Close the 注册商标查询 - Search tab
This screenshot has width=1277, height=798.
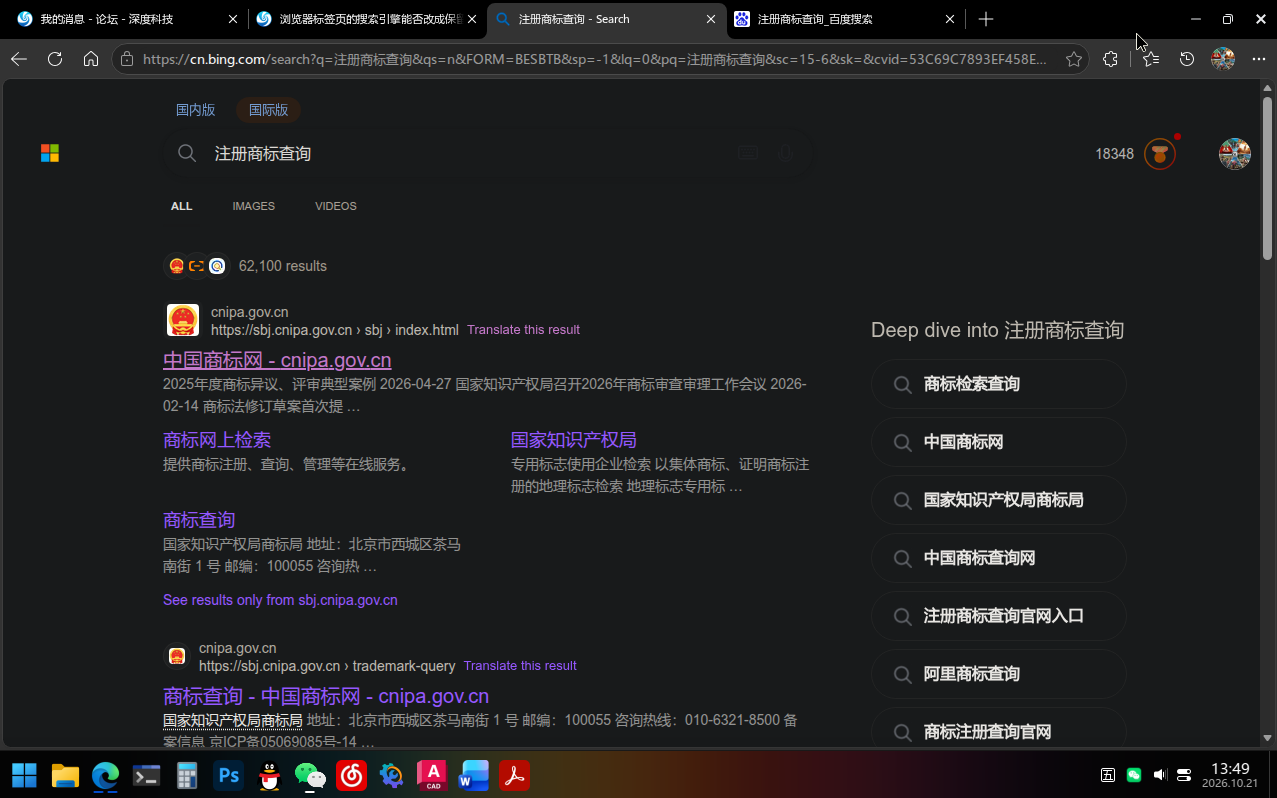711,19
